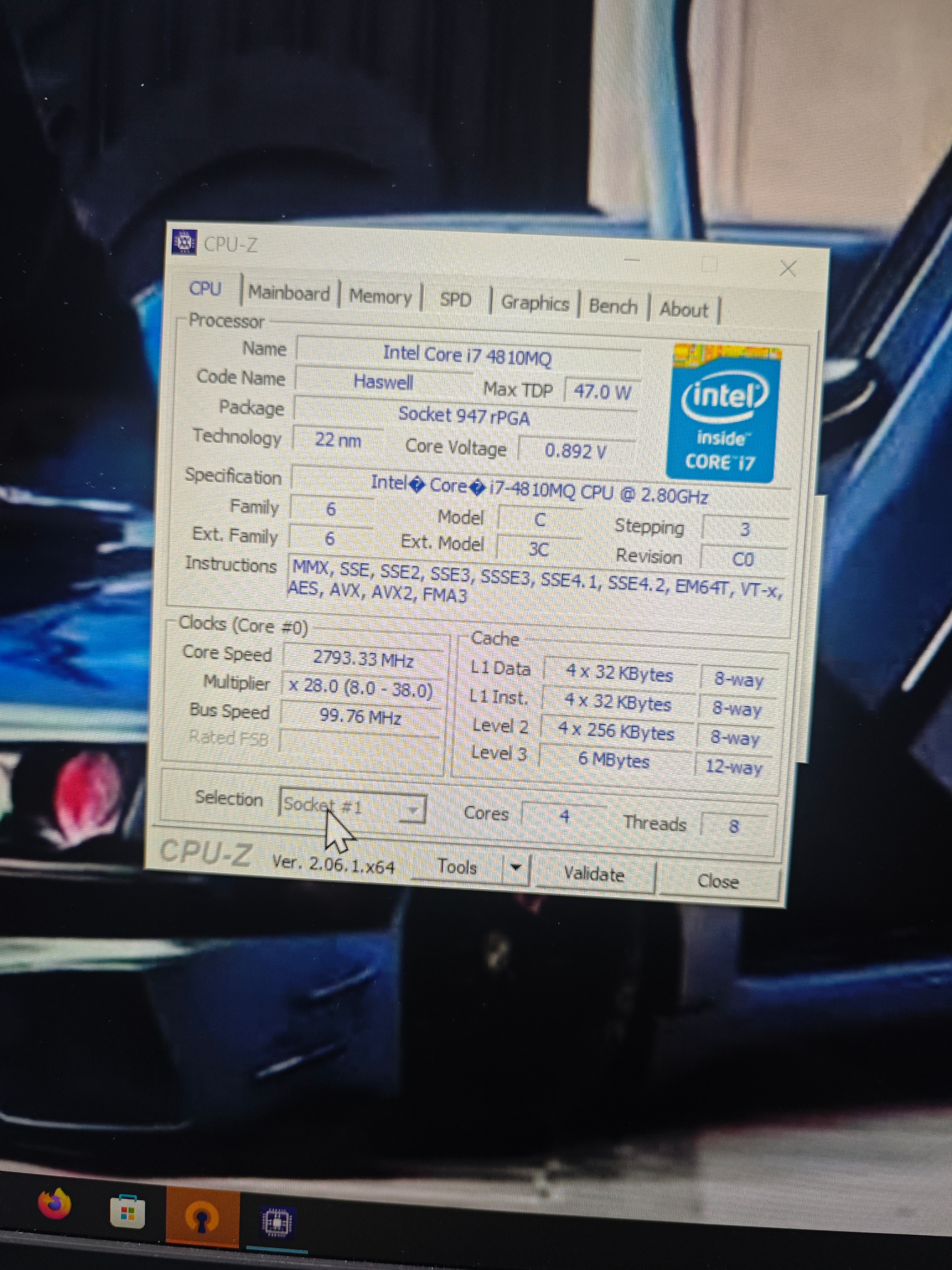952x1270 pixels.
Task: Switch to the CPU tab
Action: [205, 288]
